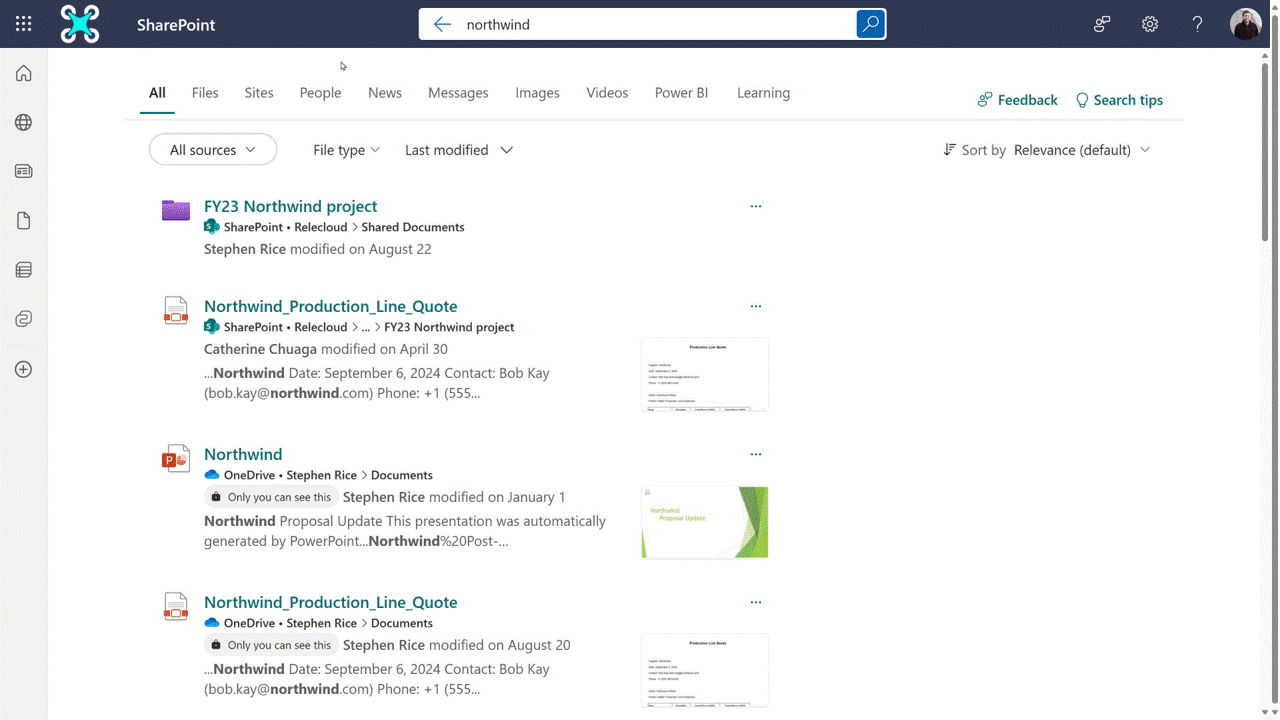
Task: Open the Settings gear
Action: (x=1150, y=24)
